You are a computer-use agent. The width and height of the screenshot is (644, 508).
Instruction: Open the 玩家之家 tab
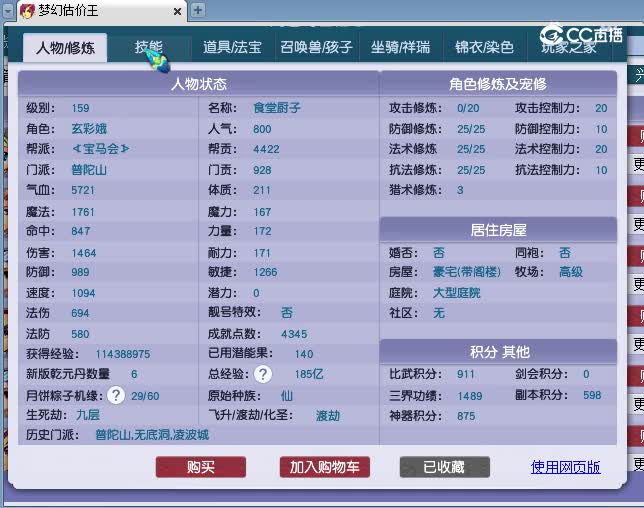[569, 47]
